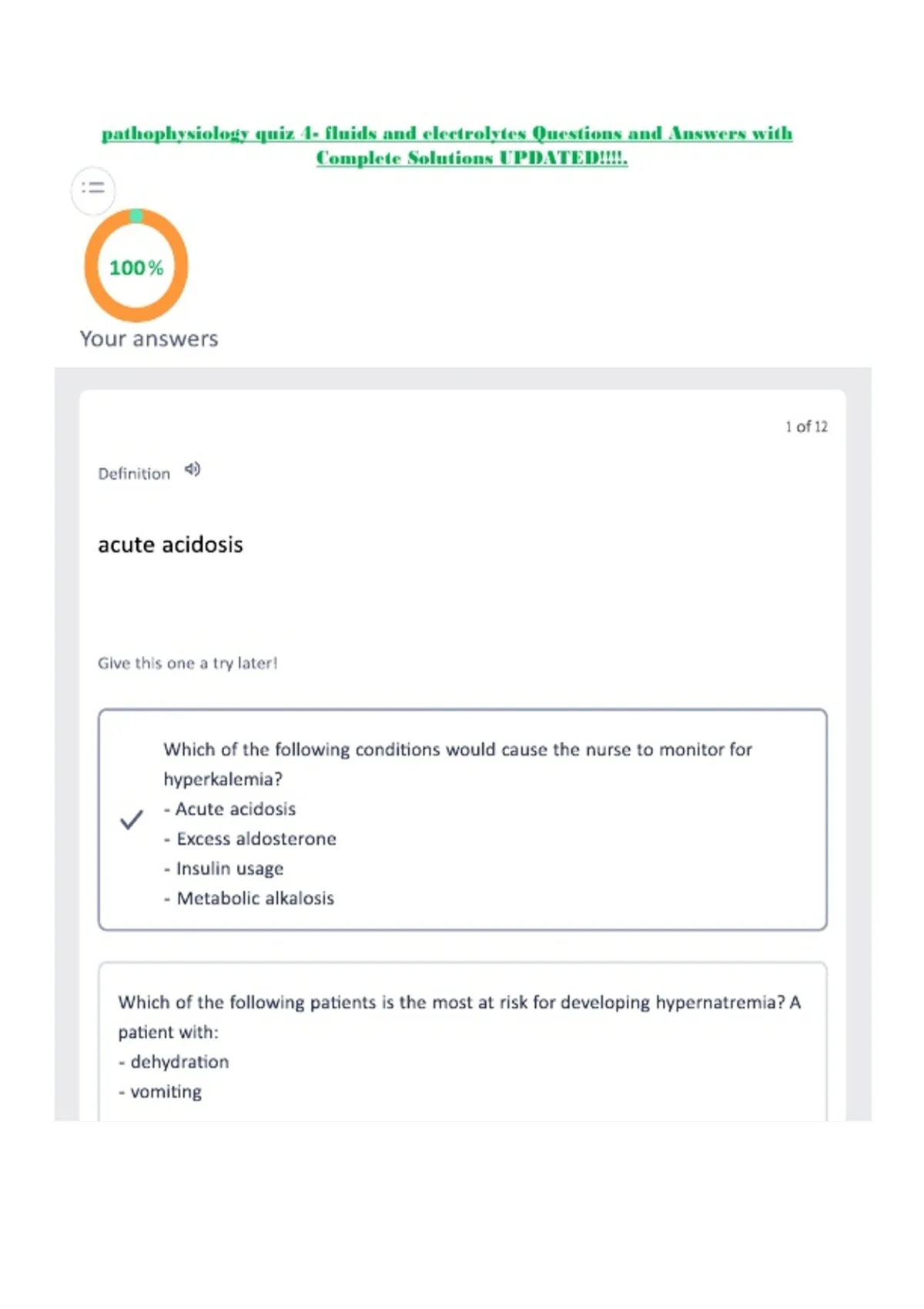Screen dimensions: 924x1309
Task: Click the acute acidosis term text
Action: (x=170, y=544)
